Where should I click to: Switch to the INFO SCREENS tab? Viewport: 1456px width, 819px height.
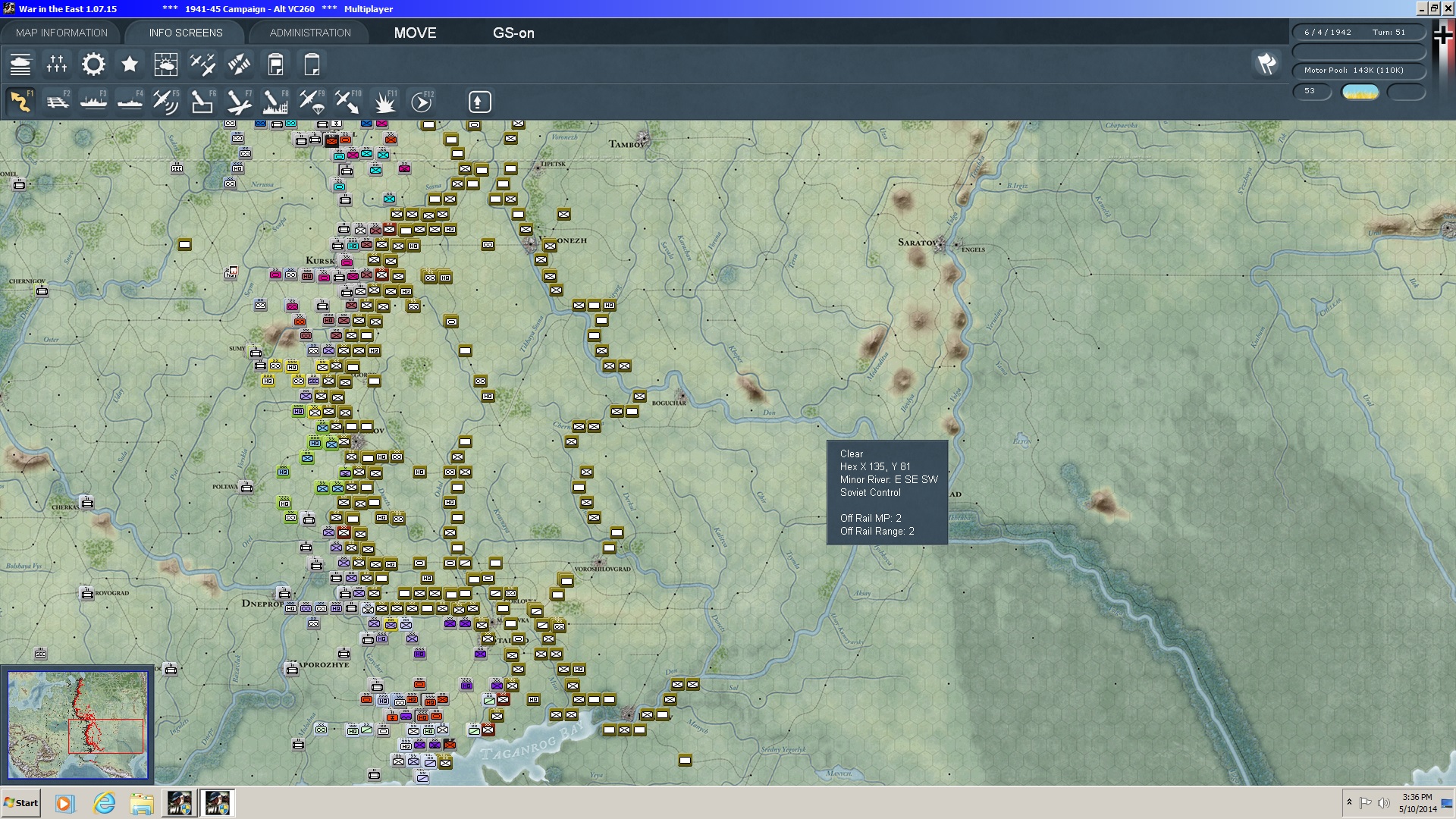186,33
